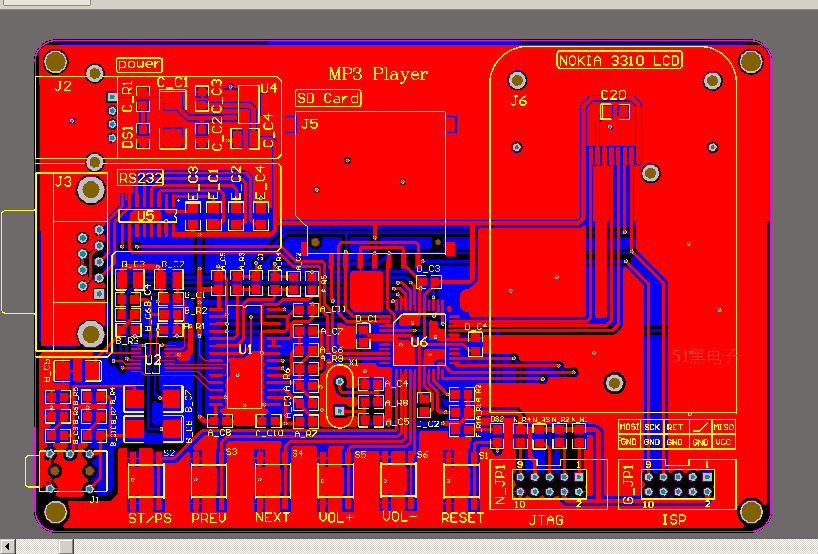Select the "ISP" header label
This screenshot has width=818, height=554.
(674, 520)
